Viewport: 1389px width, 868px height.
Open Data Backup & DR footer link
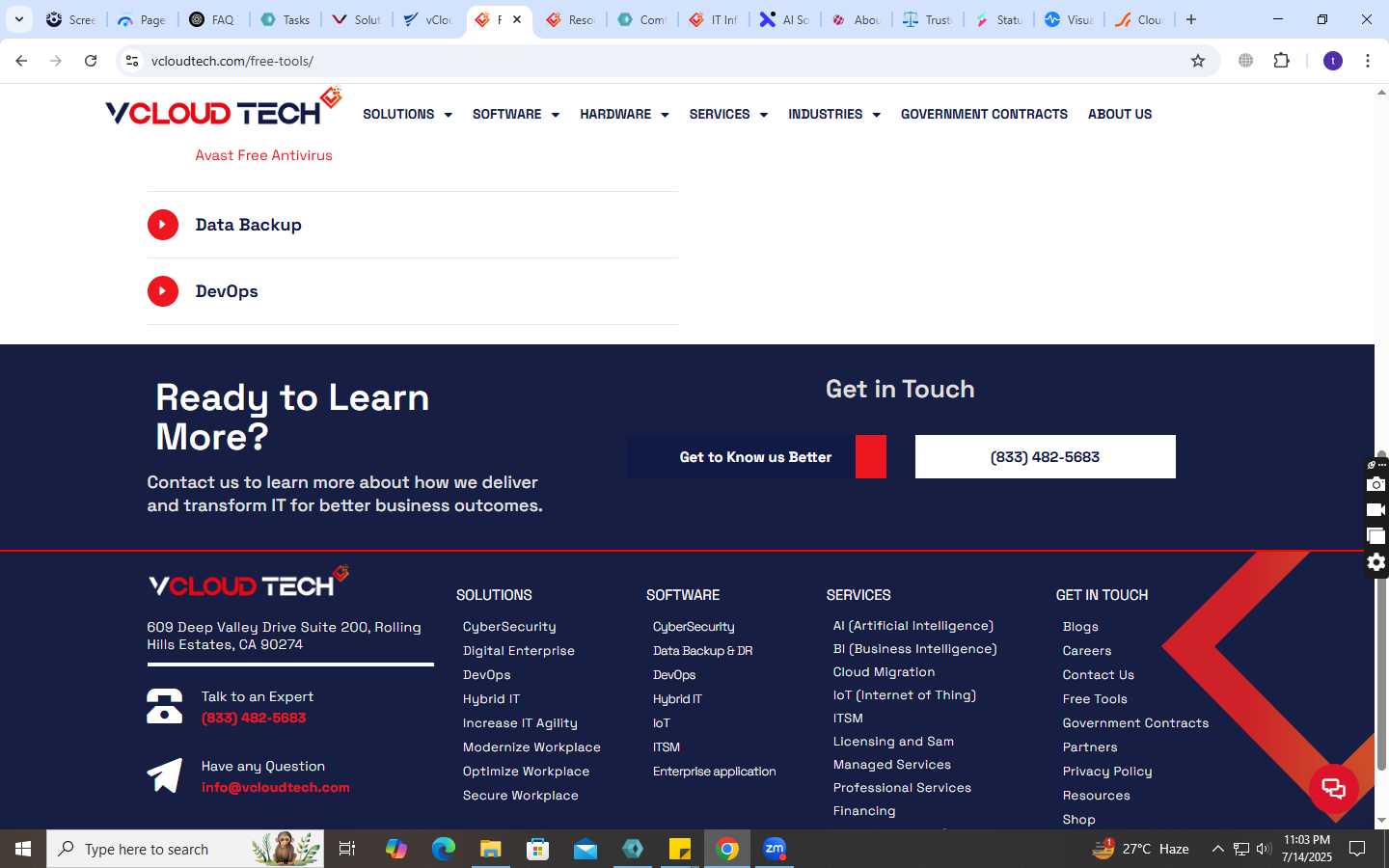pyautogui.click(x=702, y=651)
